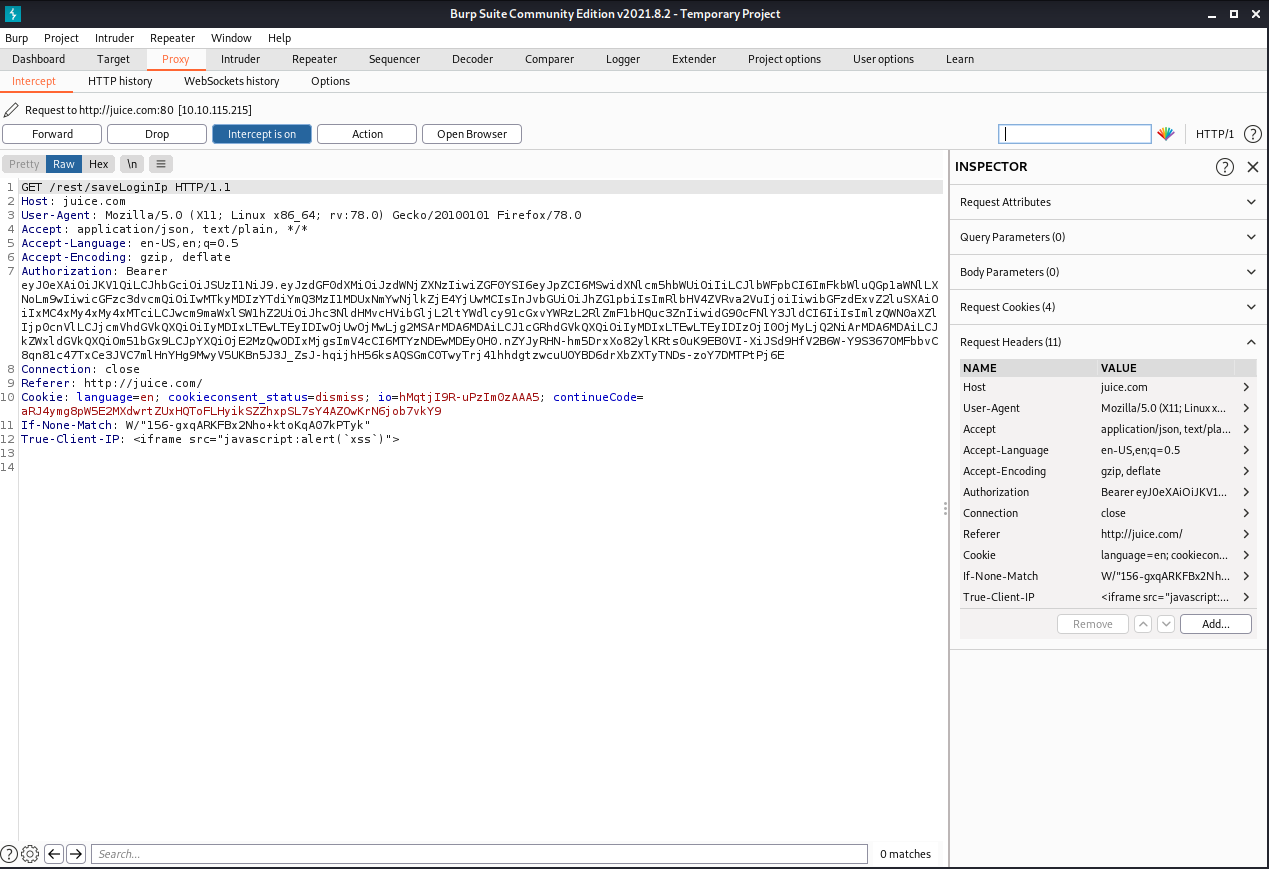
Task: Switch to the Target tab
Action: point(114,59)
